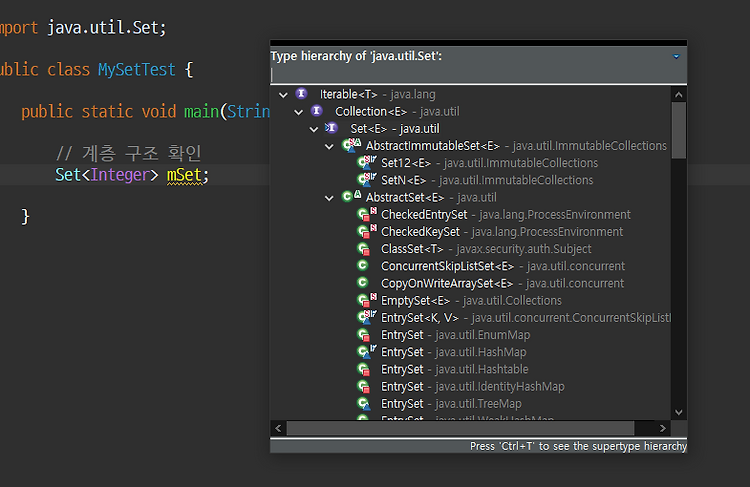Viewport: 750px width, 487px height.
Task: Click the Hashtable EntrySet class icon
Action: click(x=364, y=369)
